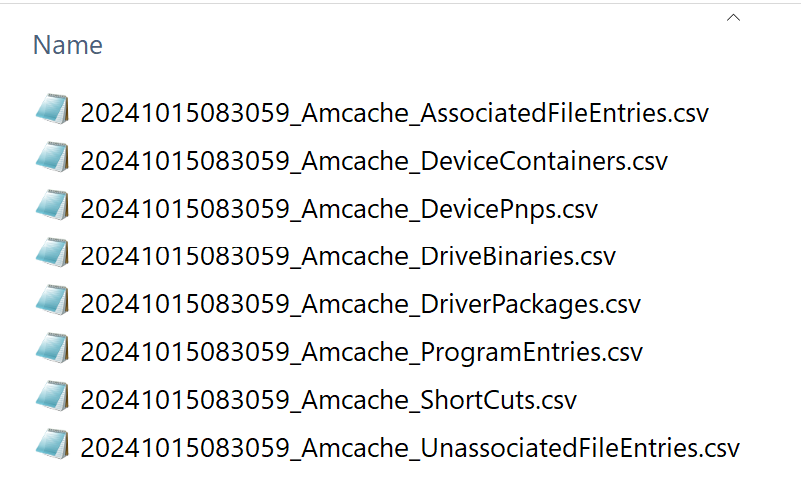Screen dimensions: 801x495
Task: Select the DevicePnps.csv file icon
Action: pos(51,206)
